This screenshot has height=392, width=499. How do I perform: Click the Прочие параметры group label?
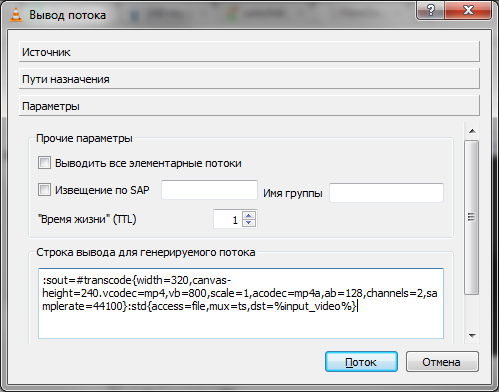click(84, 138)
